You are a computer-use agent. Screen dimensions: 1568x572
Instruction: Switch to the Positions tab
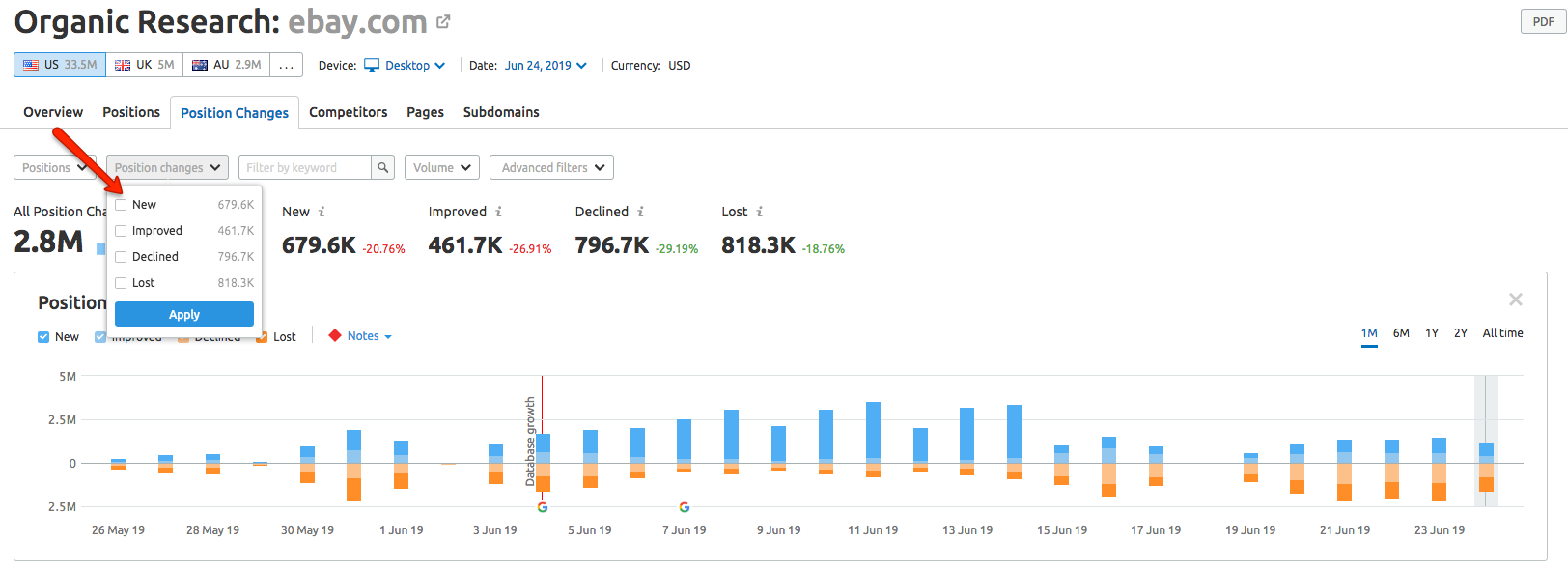coord(131,112)
